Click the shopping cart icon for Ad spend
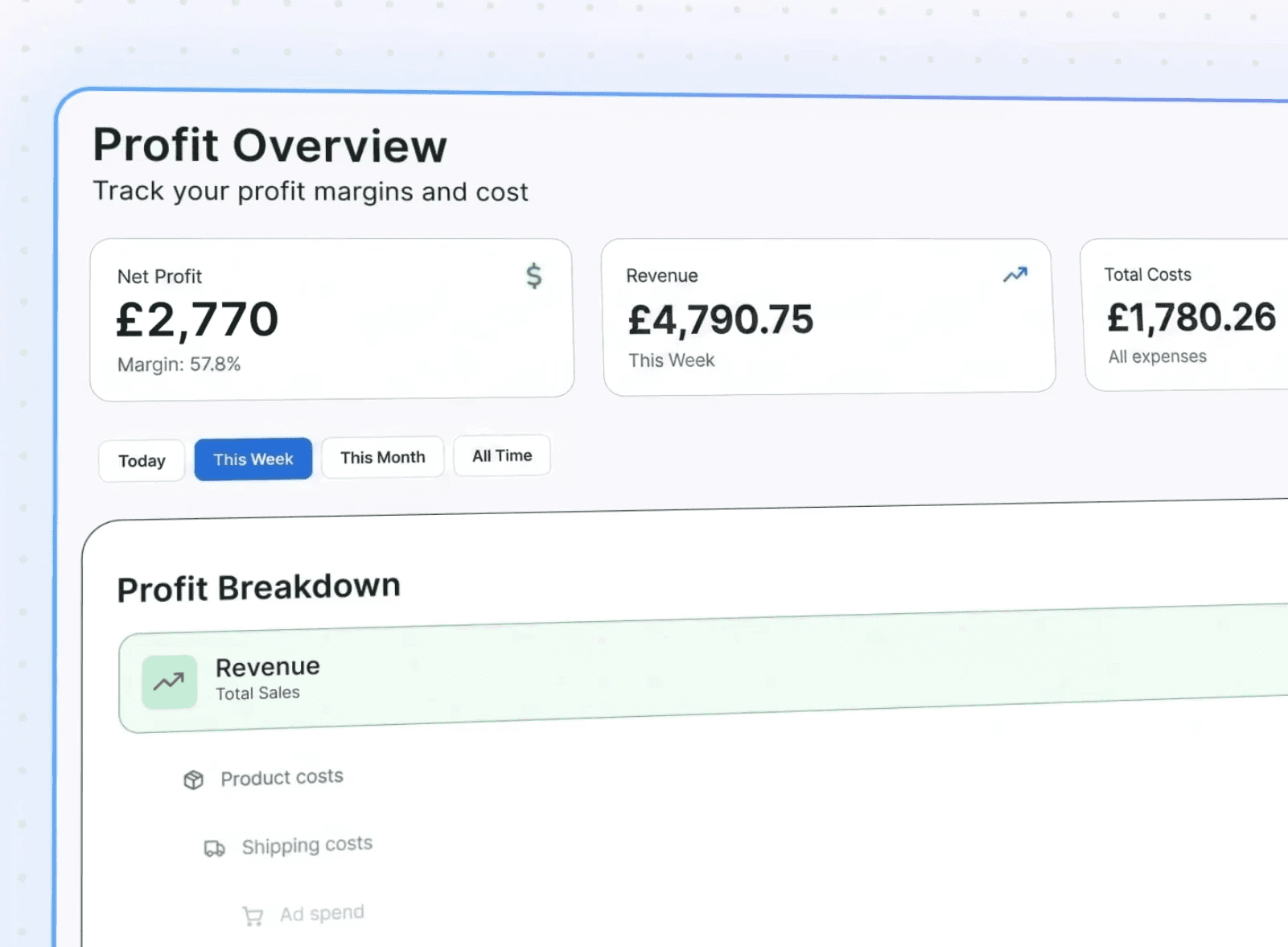1288x947 pixels. point(252,916)
